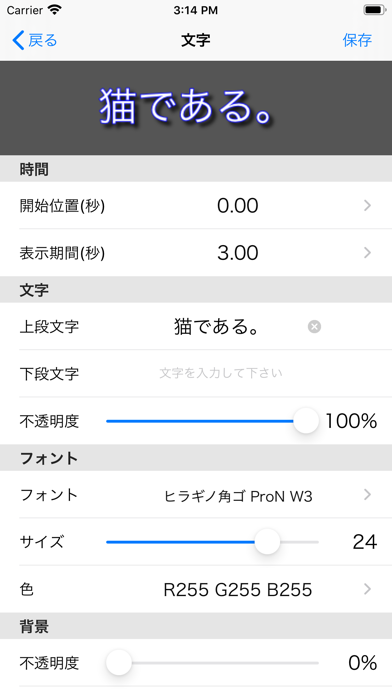Tap the 猫である。 preview text banner

tap(196, 108)
